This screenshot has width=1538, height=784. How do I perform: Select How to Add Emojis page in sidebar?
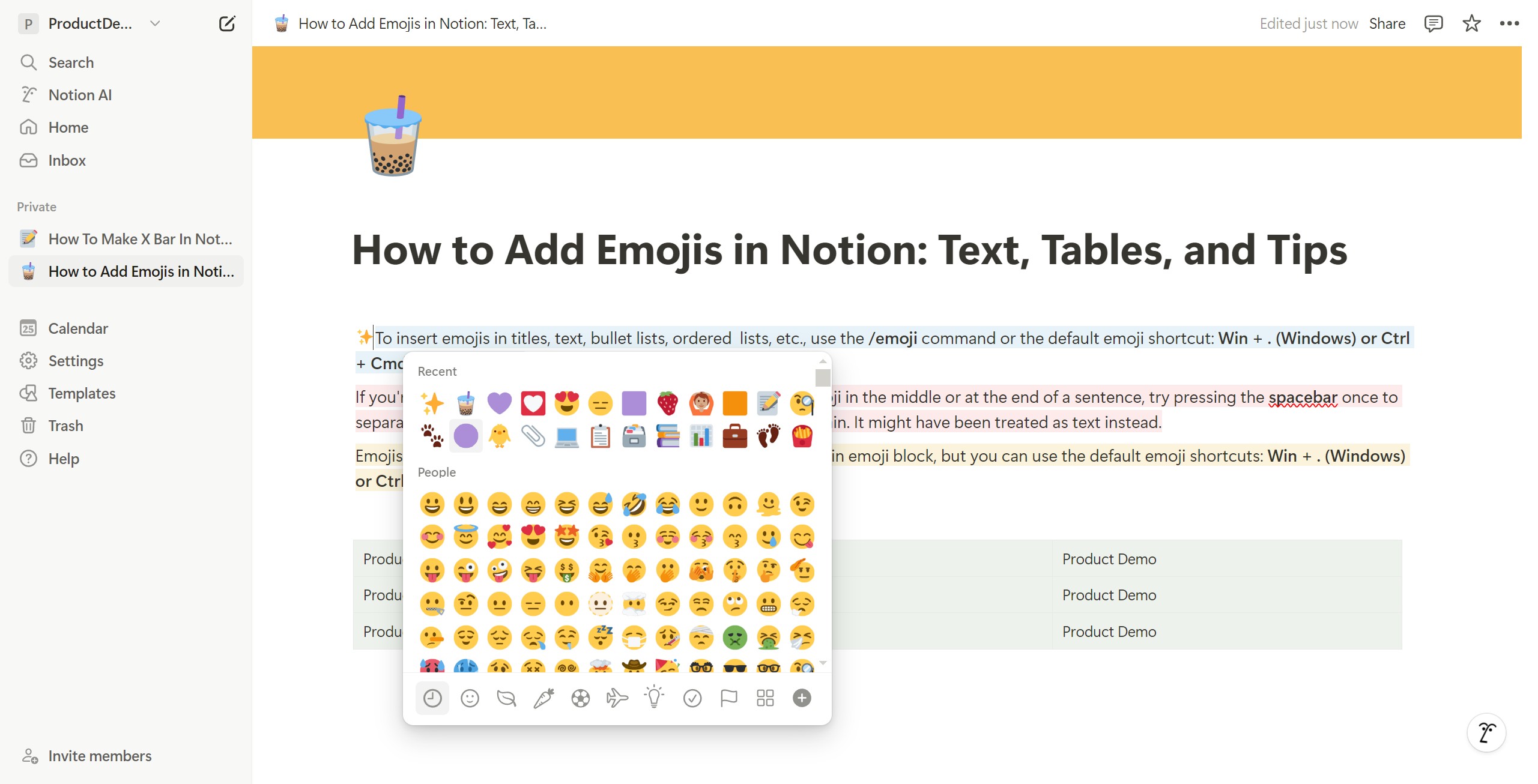[x=126, y=271]
